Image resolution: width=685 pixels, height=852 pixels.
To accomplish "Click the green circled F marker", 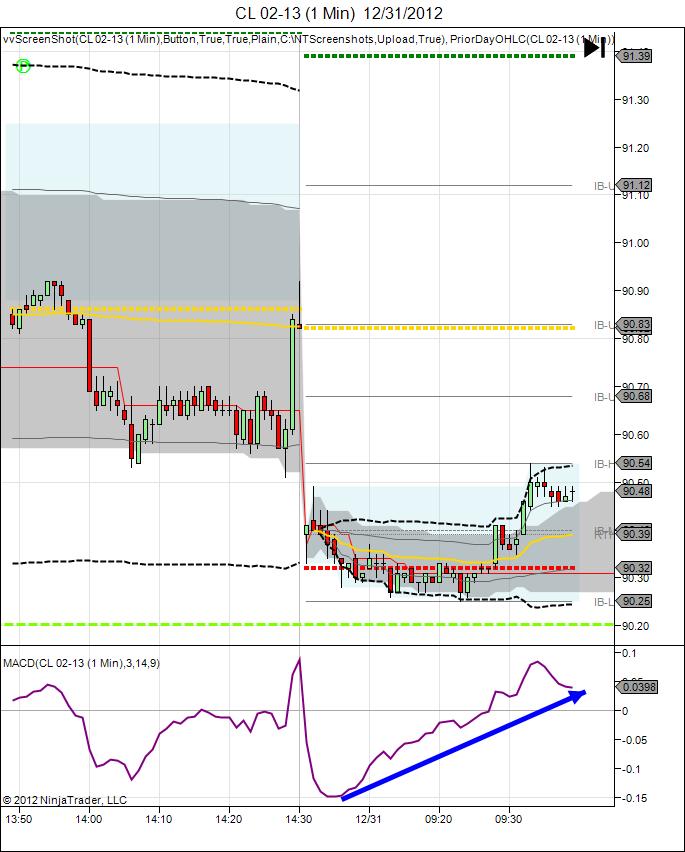I will [x=23, y=66].
